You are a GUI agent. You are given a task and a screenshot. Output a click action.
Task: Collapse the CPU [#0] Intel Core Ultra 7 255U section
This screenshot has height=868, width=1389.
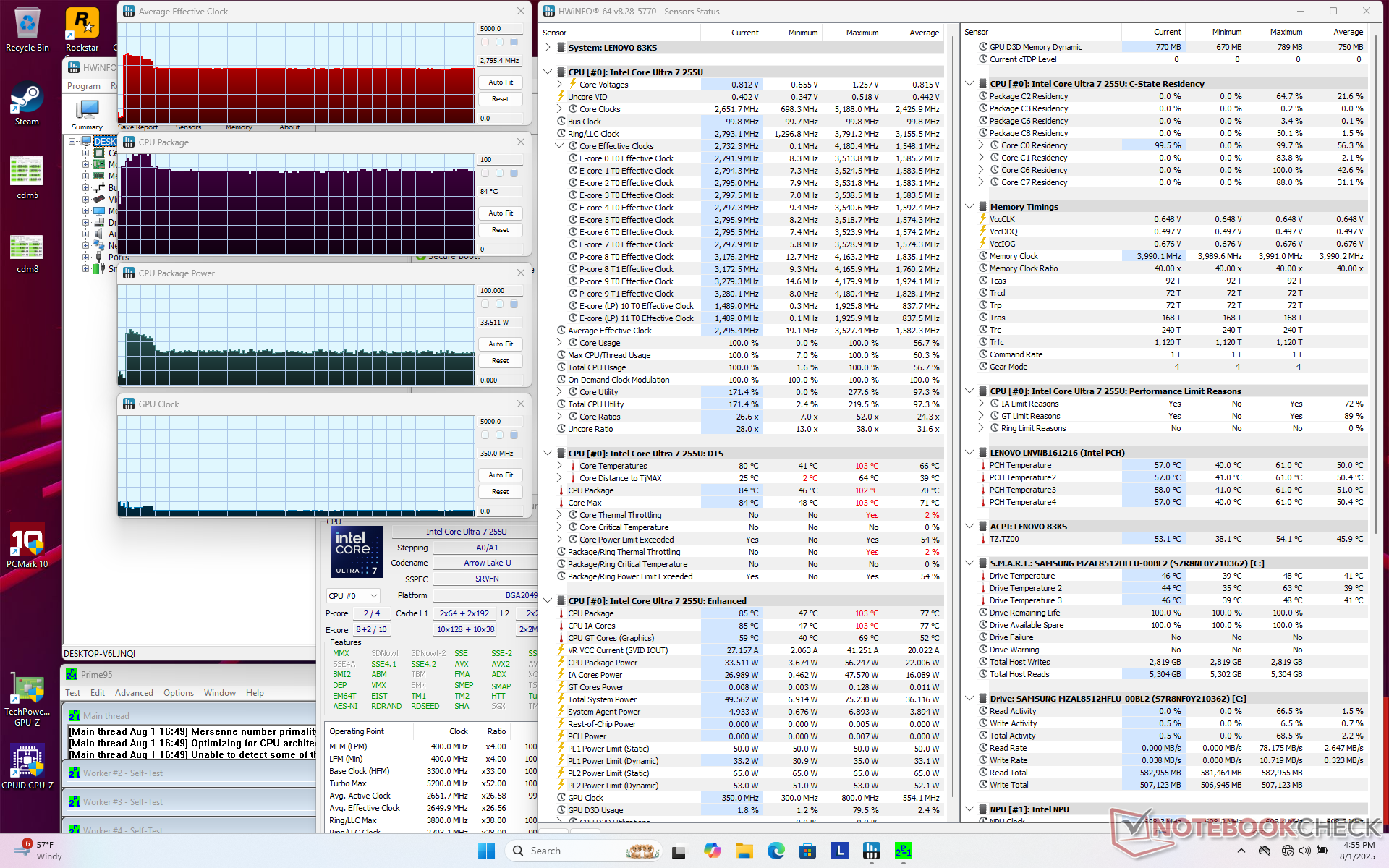(548, 72)
